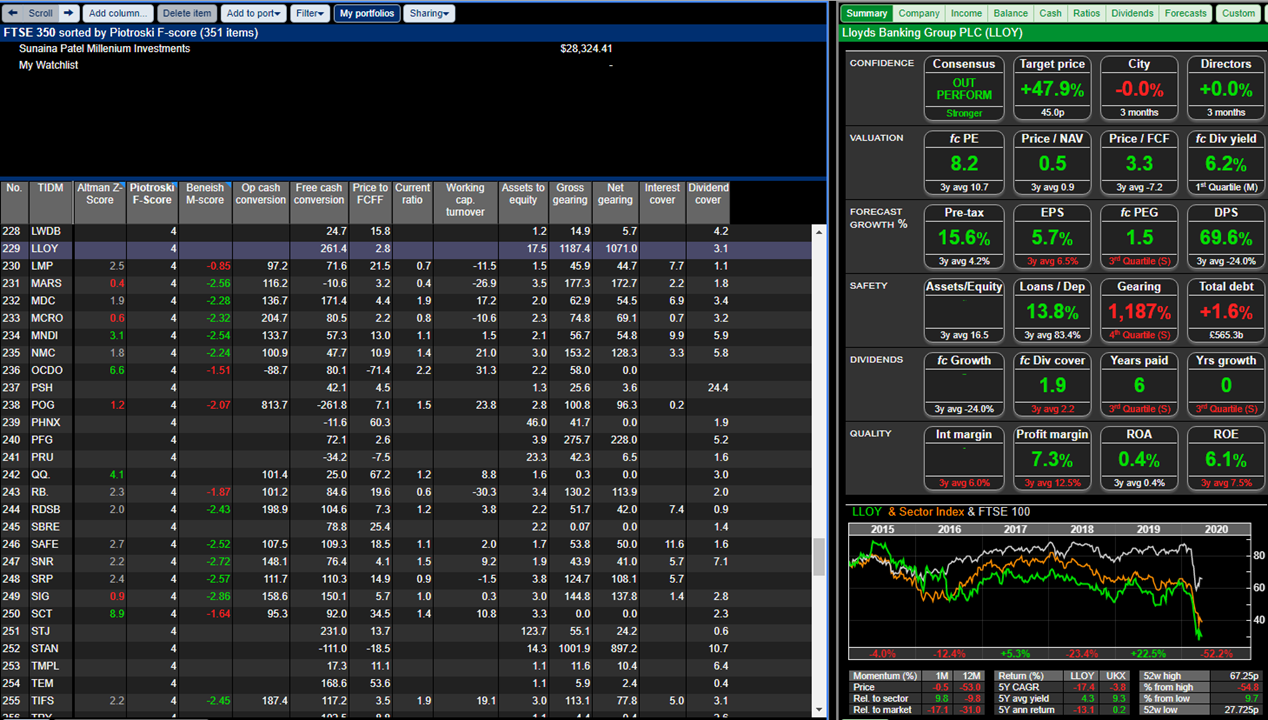Open the Add column dialog

point(118,13)
